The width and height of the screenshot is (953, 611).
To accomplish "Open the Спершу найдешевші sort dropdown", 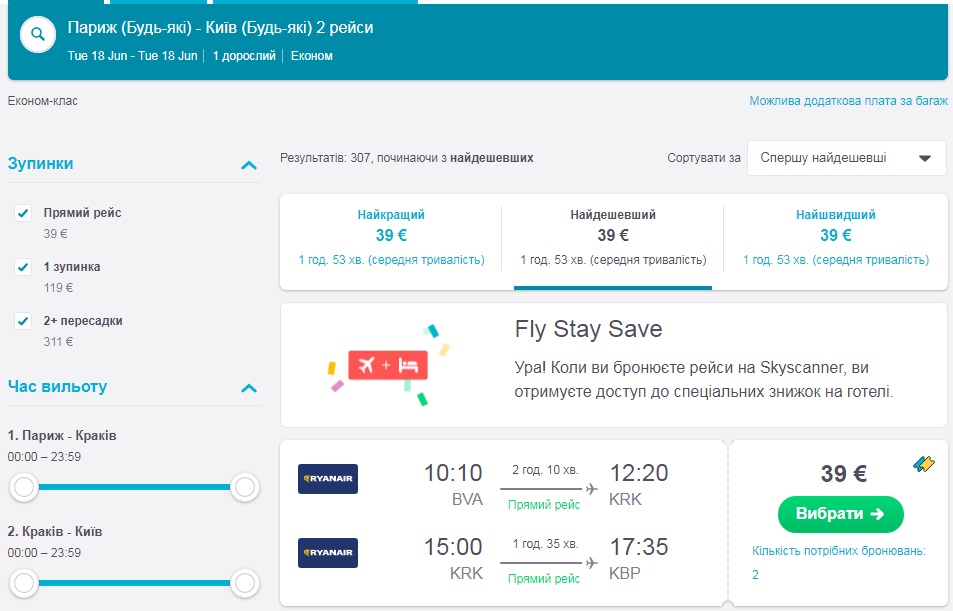I will tap(846, 158).
